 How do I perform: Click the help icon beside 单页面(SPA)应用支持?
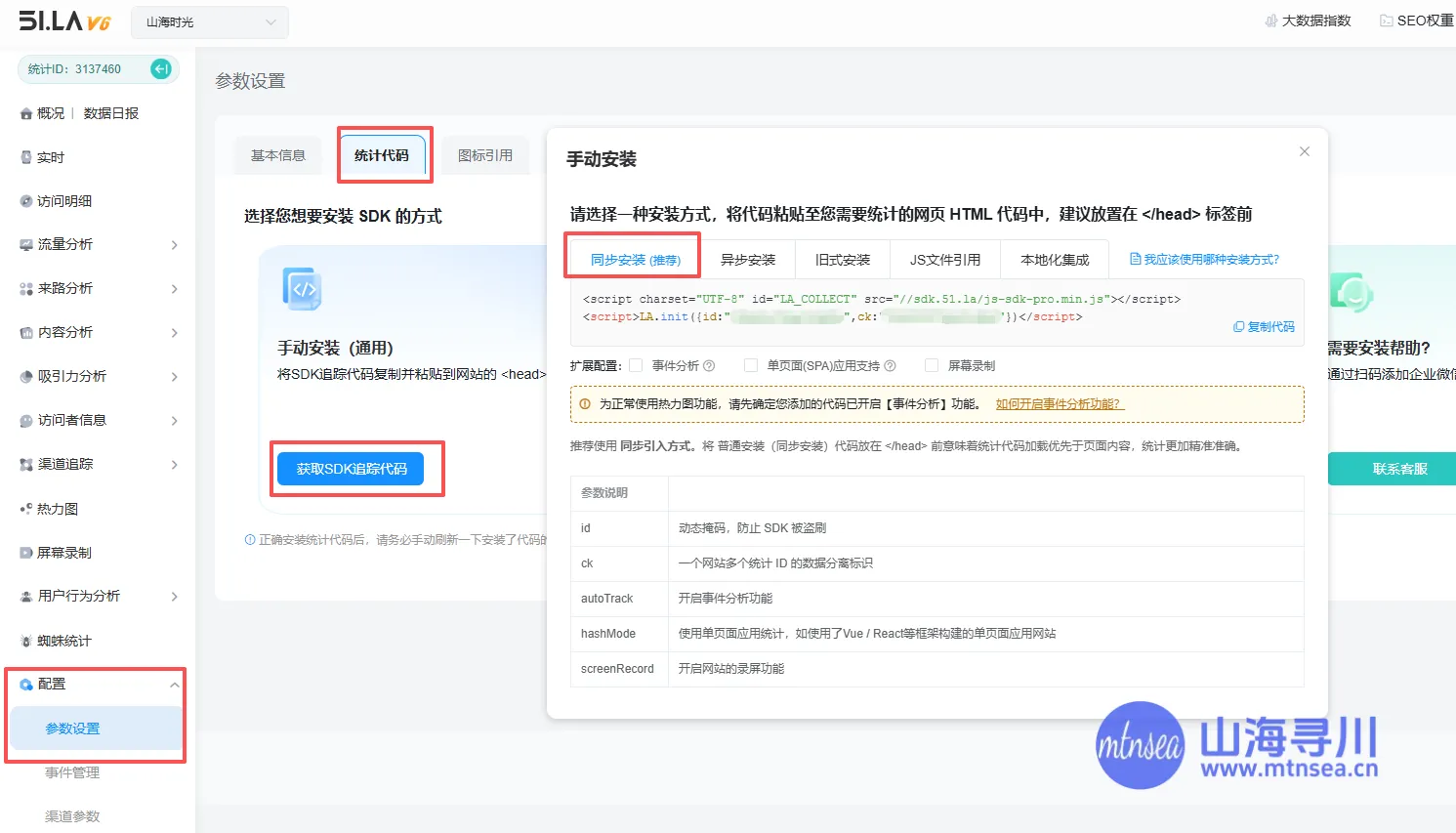click(x=890, y=365)
